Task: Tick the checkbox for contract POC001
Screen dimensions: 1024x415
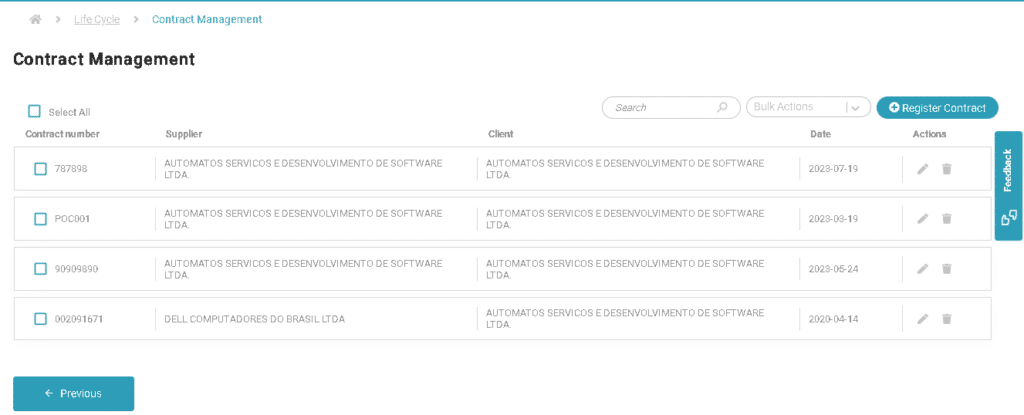Action: click(x=41, y=219)
